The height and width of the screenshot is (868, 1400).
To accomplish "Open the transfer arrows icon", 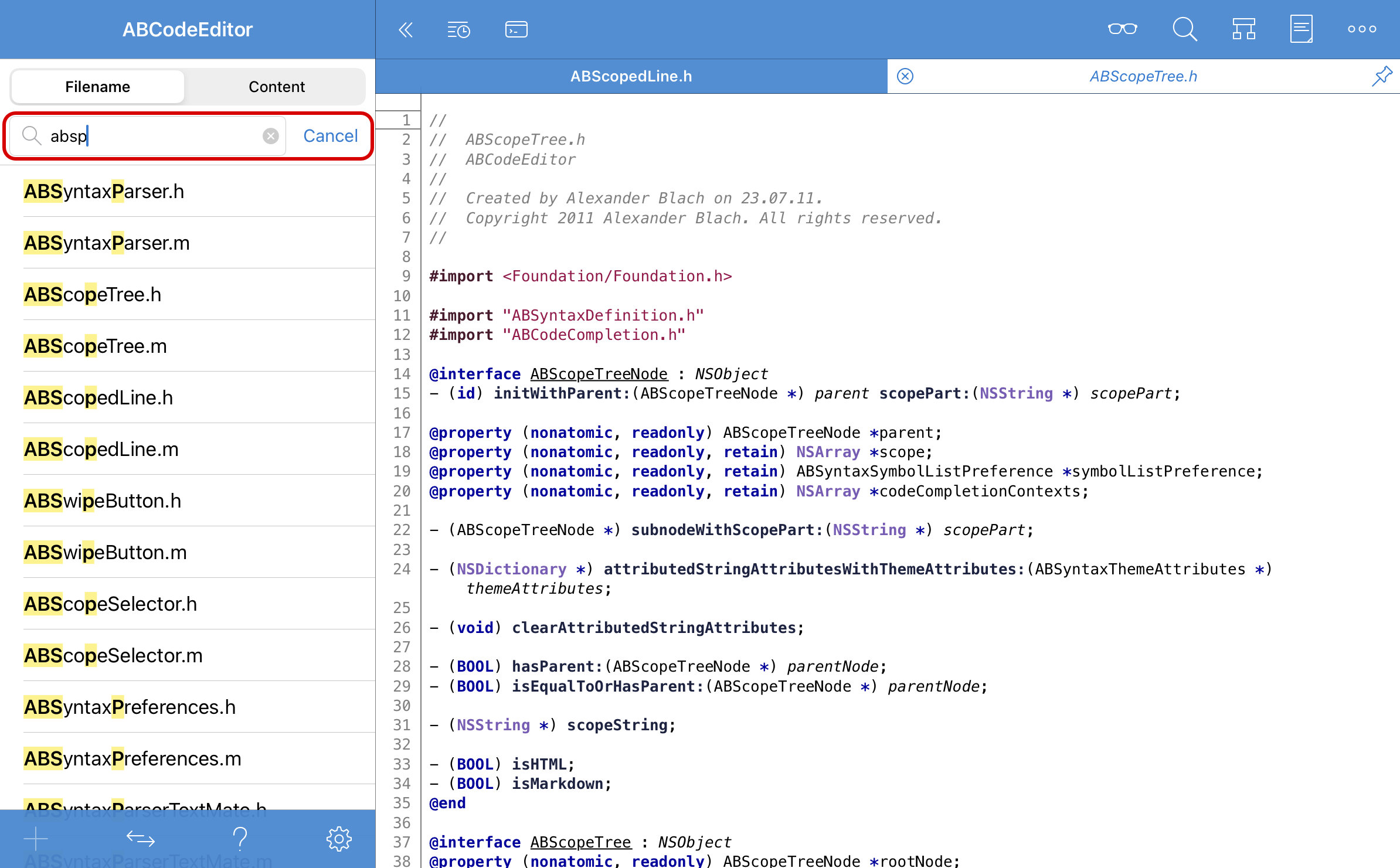I will [140, 839].
